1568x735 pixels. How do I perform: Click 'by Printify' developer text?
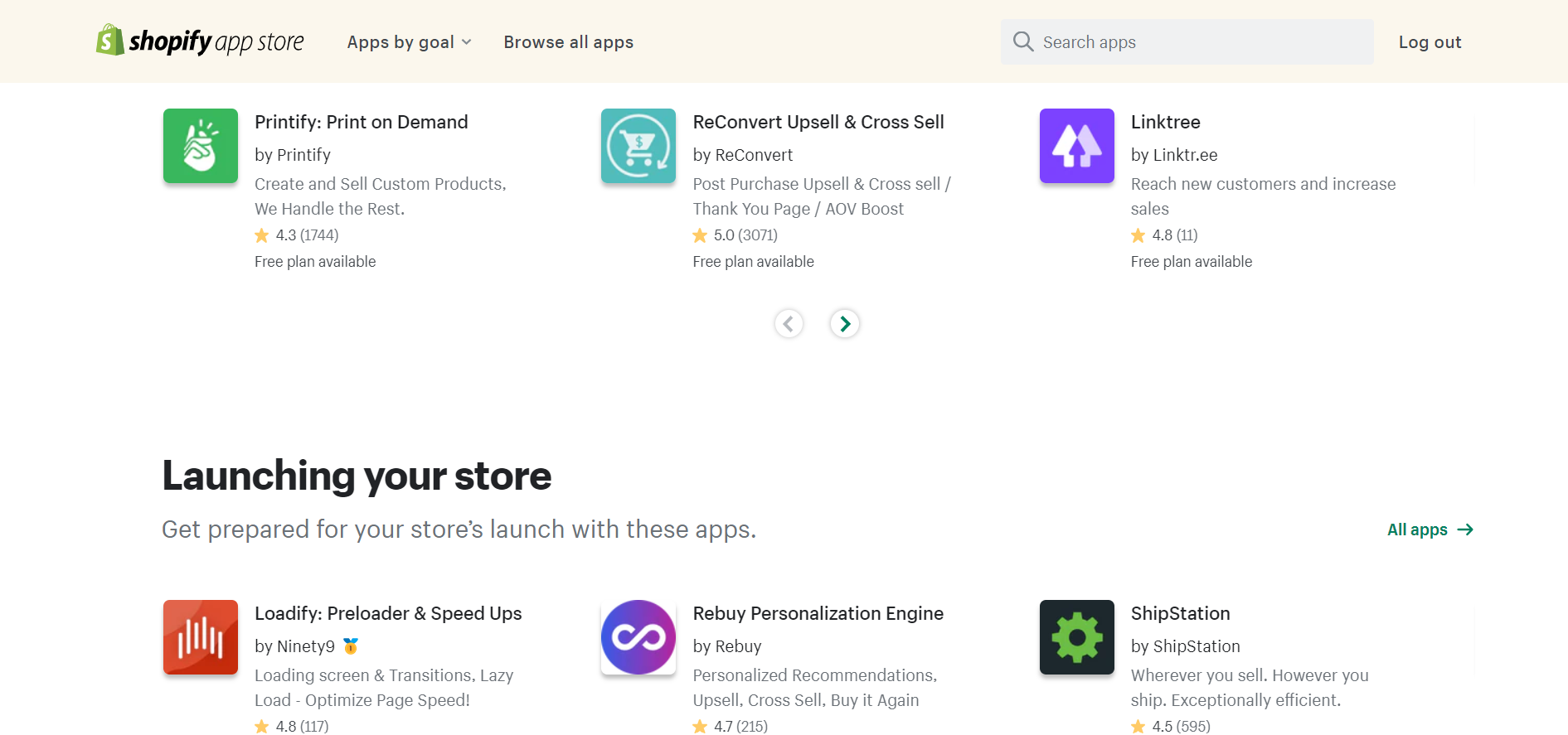[x=293, y=155]
